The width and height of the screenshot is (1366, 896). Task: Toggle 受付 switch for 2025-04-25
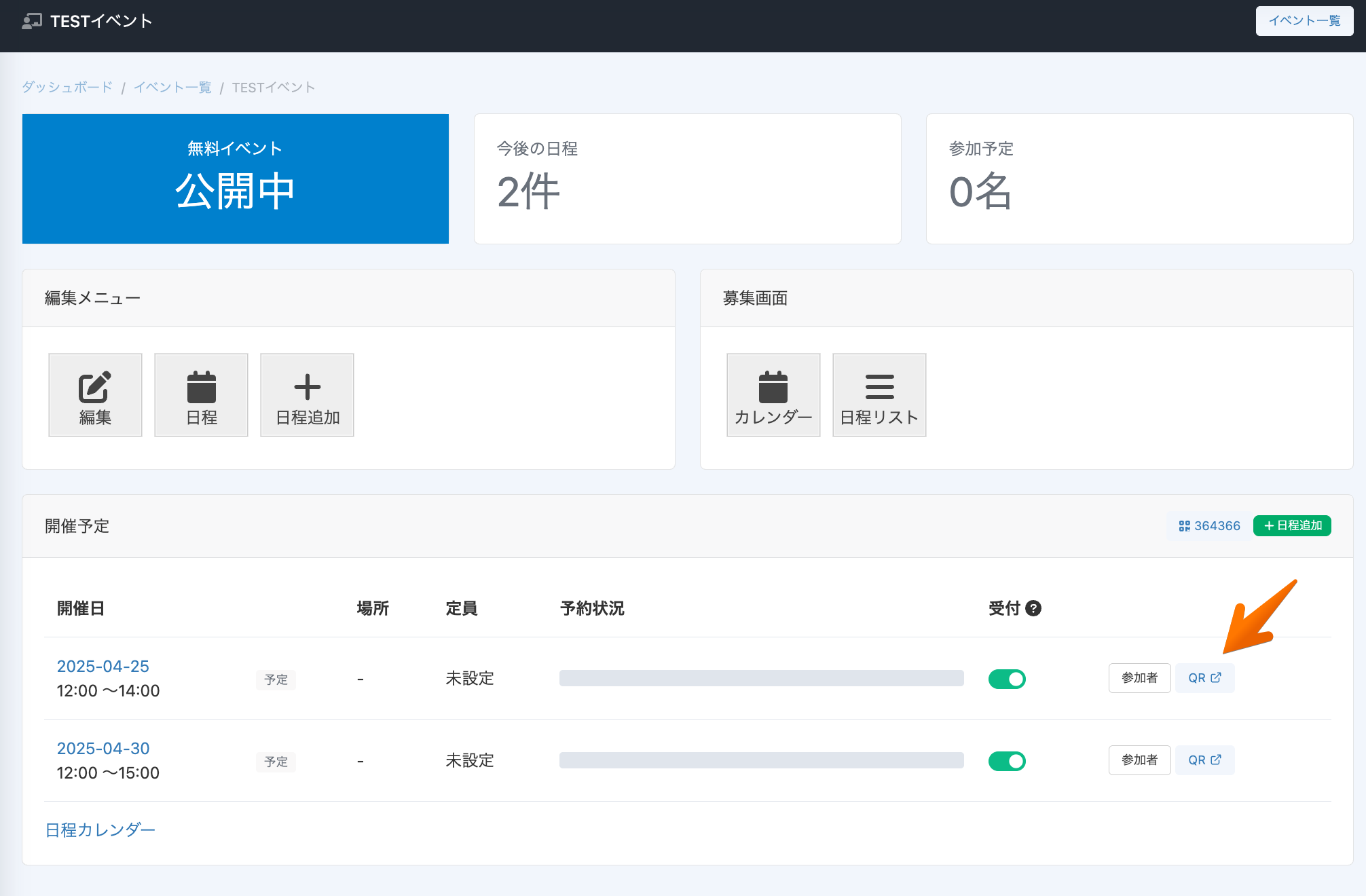(1007, 679)
